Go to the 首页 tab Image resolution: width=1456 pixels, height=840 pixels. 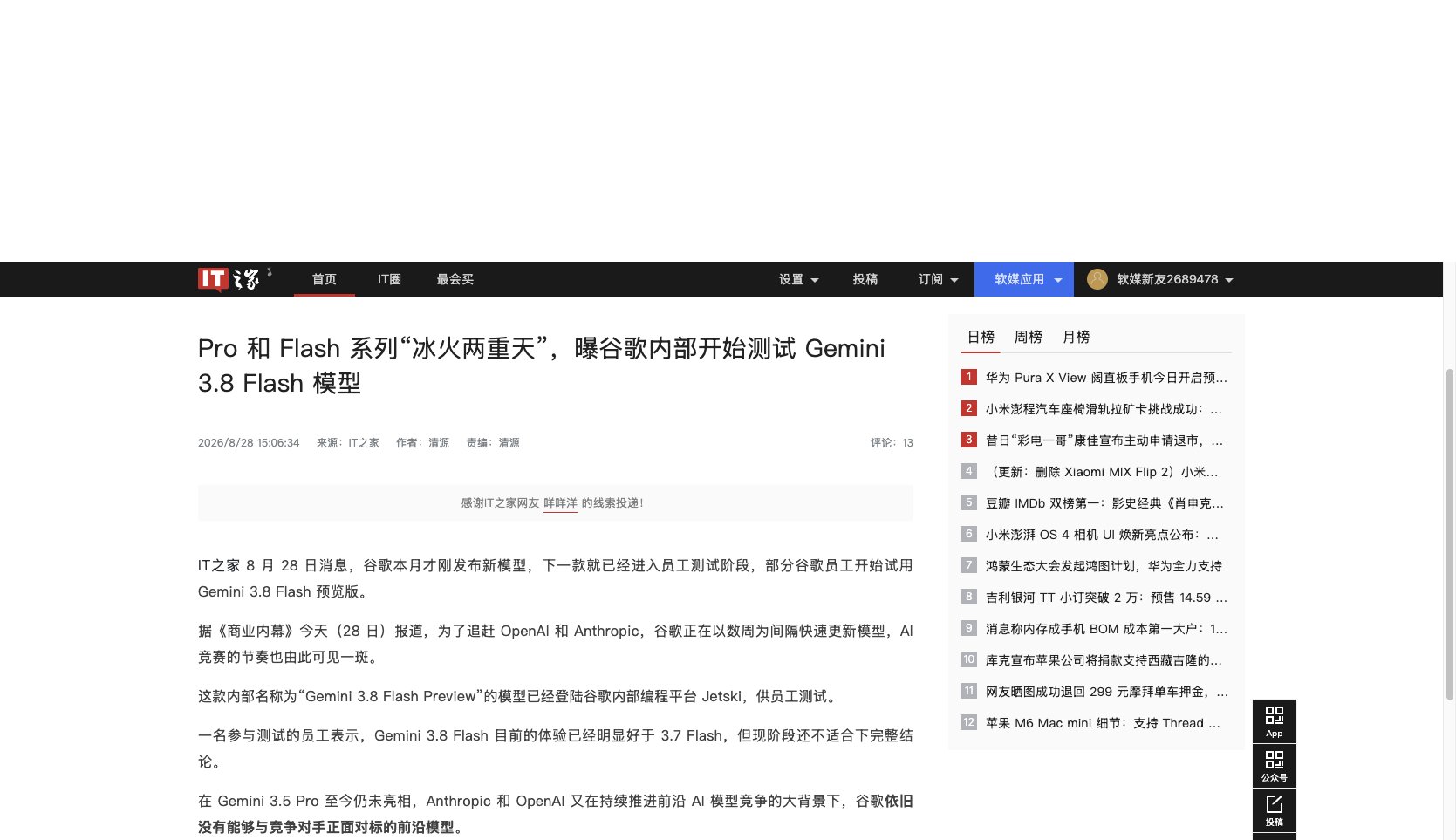(325, 279)
